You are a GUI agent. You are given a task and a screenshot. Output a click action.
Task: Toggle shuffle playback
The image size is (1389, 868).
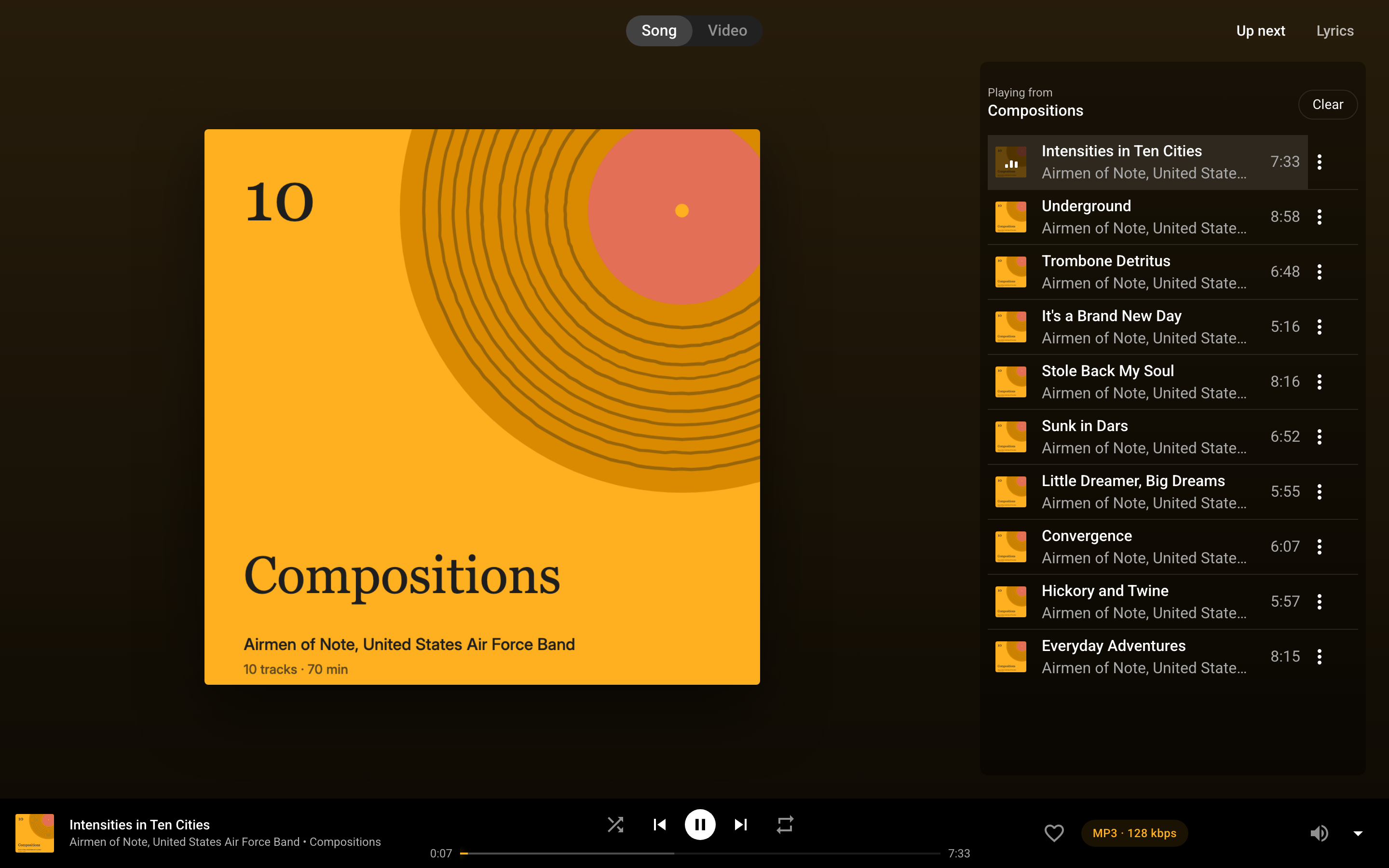tap(615, 825)
